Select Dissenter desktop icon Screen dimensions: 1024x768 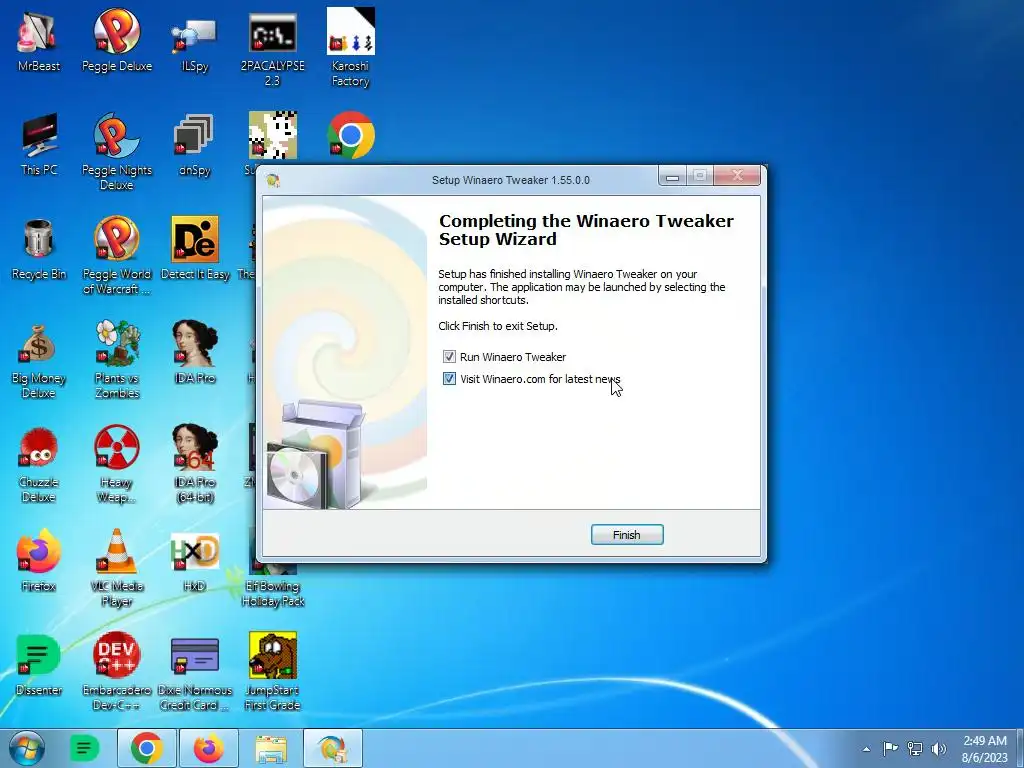point(39,665)
